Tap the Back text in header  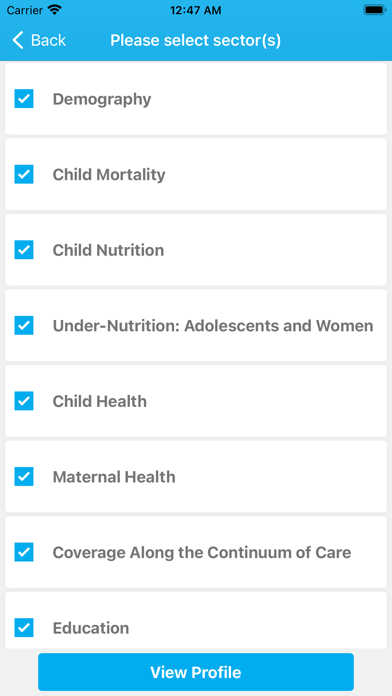(48, 40)
